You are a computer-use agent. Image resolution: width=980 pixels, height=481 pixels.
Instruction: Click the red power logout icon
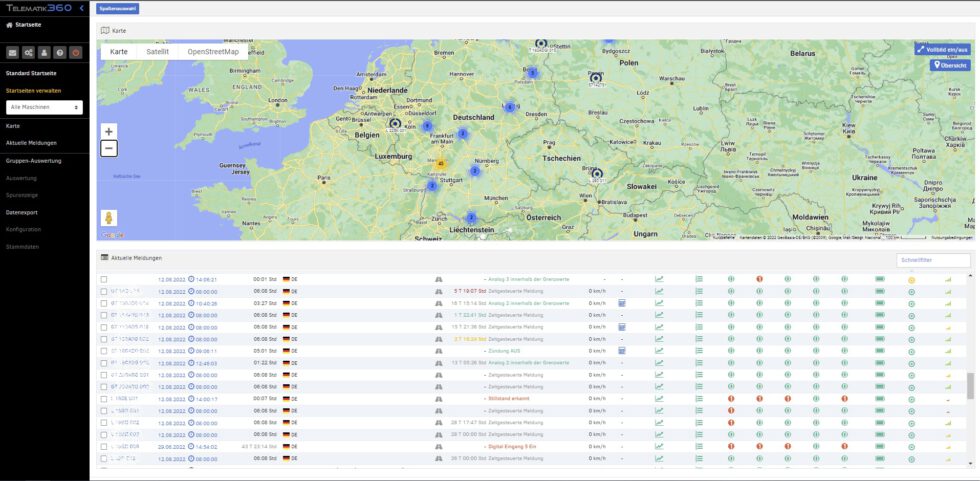[75, 52]
